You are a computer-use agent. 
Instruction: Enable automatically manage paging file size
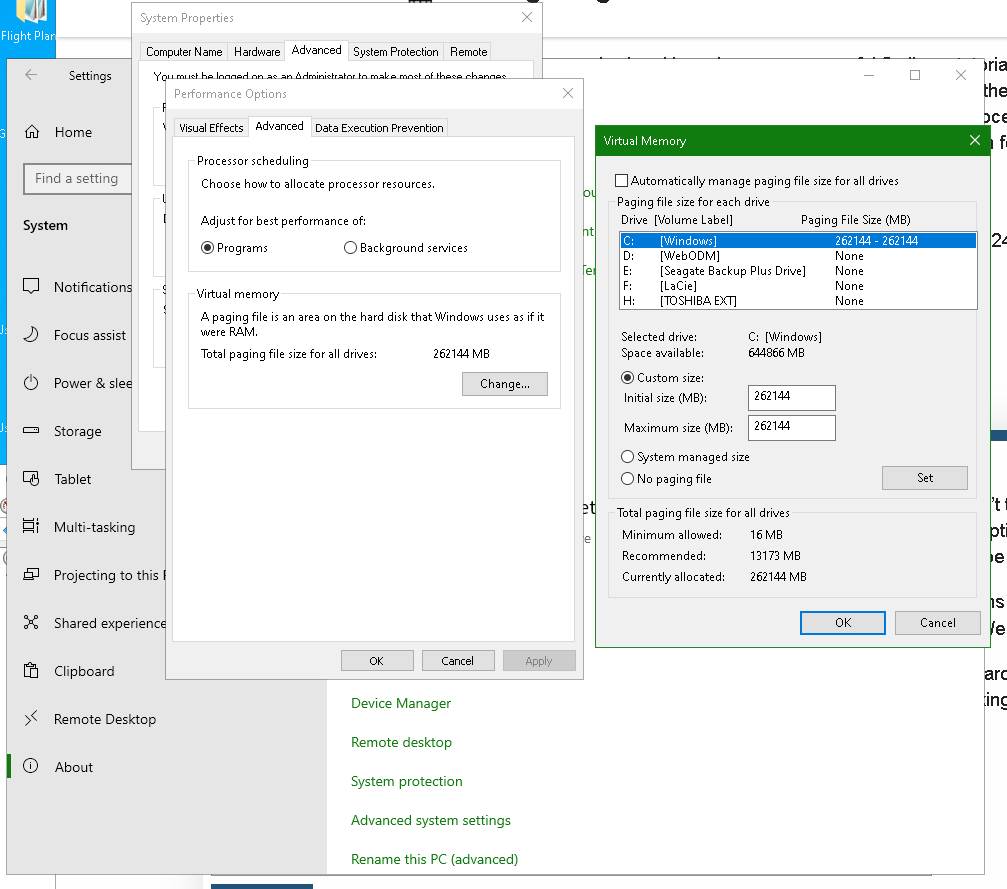[622, 181]
